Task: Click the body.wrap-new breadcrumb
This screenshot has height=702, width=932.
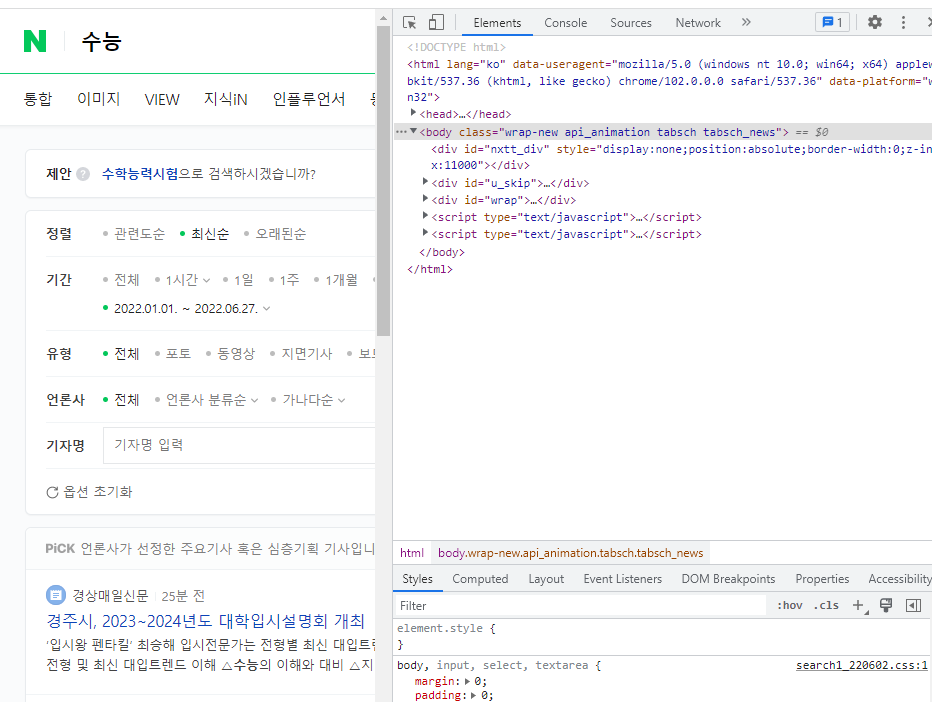Action: click(x=570, y=553)
